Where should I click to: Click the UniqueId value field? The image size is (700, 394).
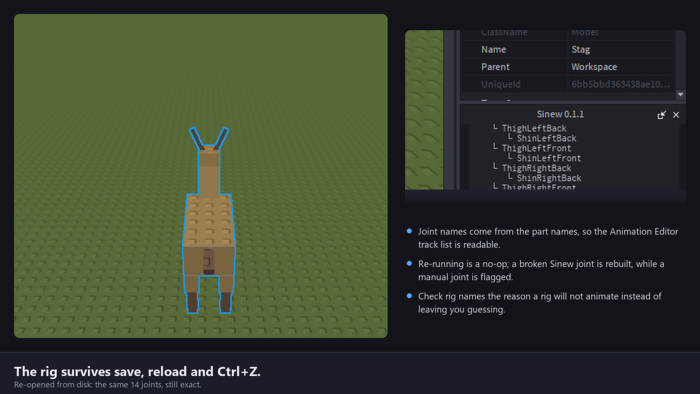pyautogui.click(x=622, y=84)
